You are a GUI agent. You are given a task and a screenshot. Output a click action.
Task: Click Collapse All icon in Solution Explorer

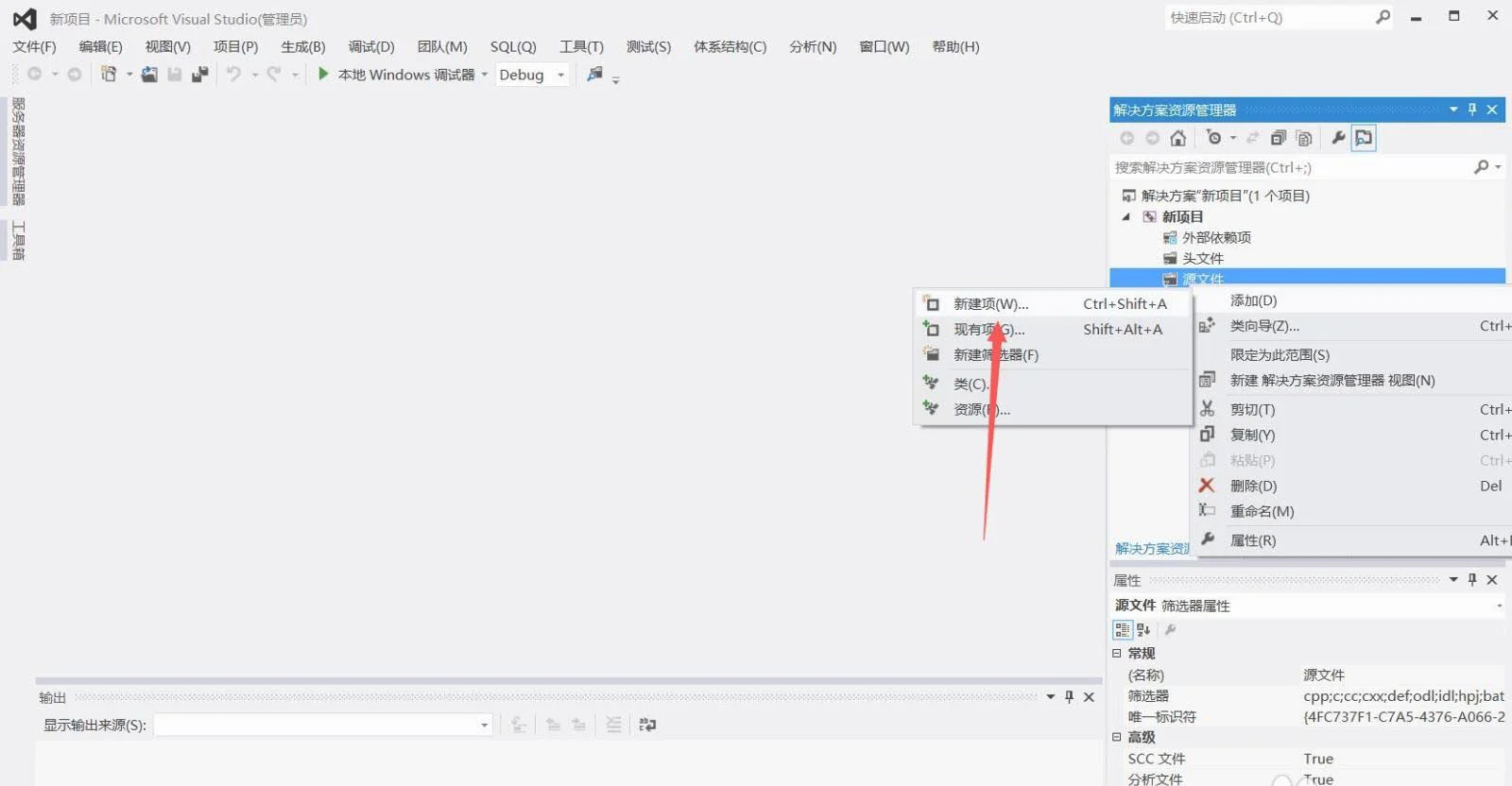(x=1278, y=138)
